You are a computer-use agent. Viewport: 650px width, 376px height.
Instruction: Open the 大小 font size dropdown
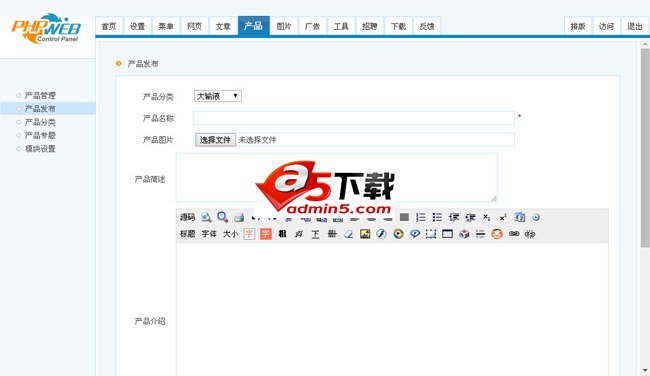[x=230, y=234]
